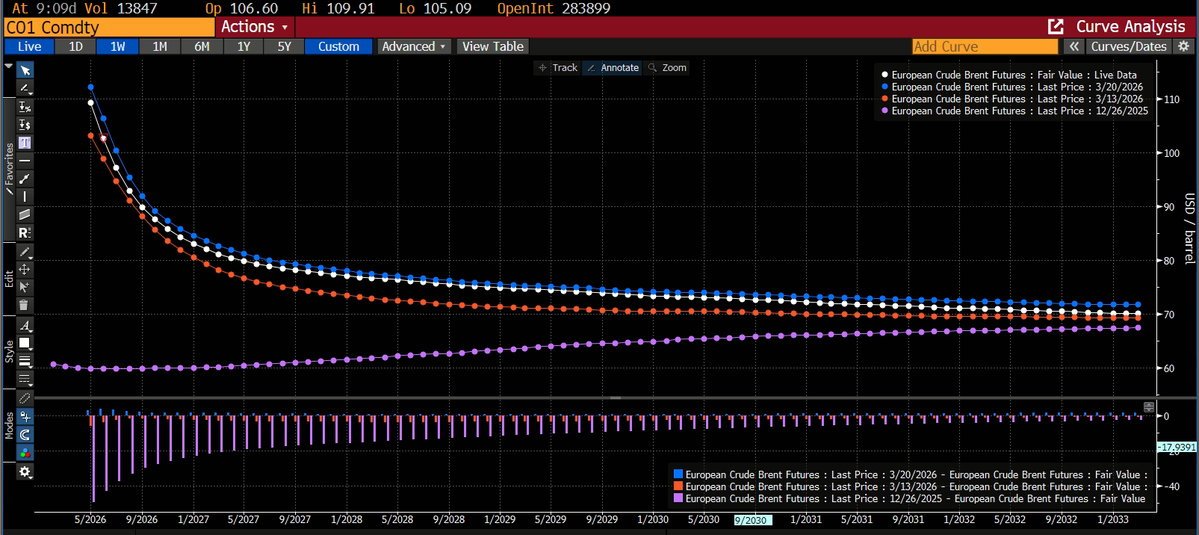This screenshot has width=1199, height=535.
Task: Open the annotation pen tool with dropdown
Action: coord(24,89)
